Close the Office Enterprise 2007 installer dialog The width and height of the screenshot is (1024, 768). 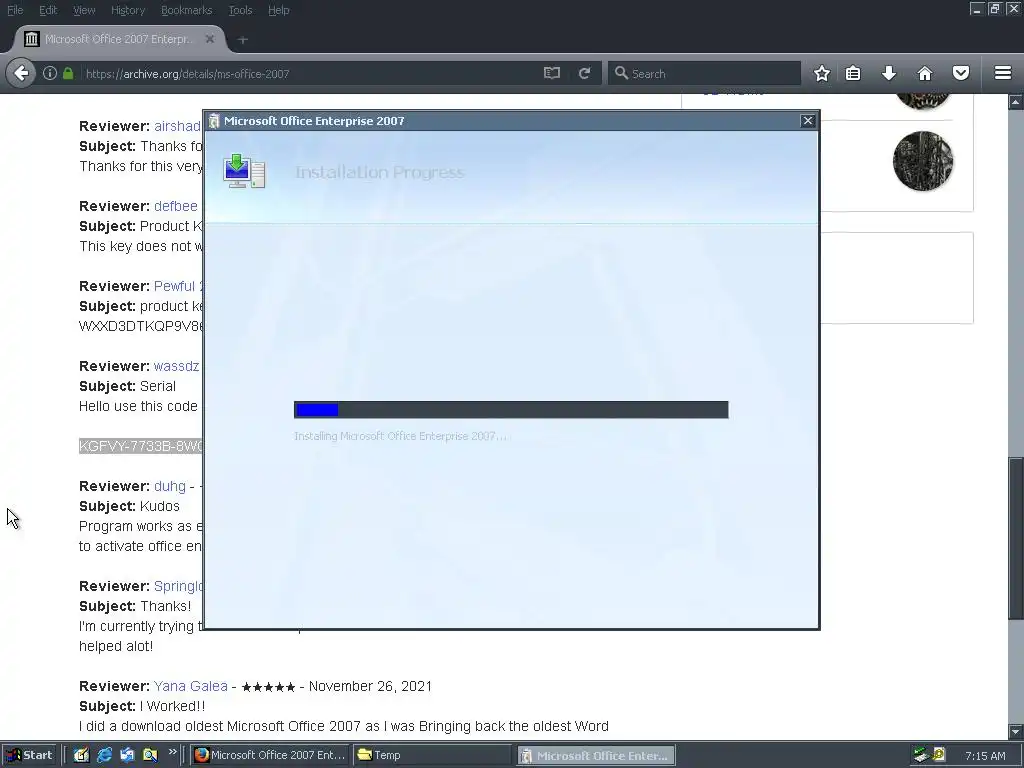808,121
